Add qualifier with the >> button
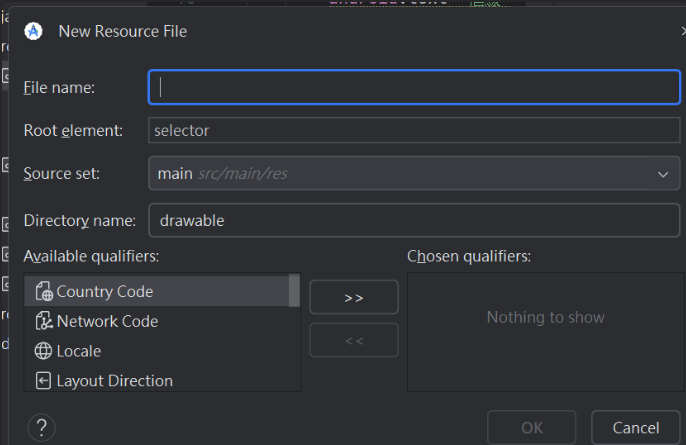The image size is (686, 445). 354,297
